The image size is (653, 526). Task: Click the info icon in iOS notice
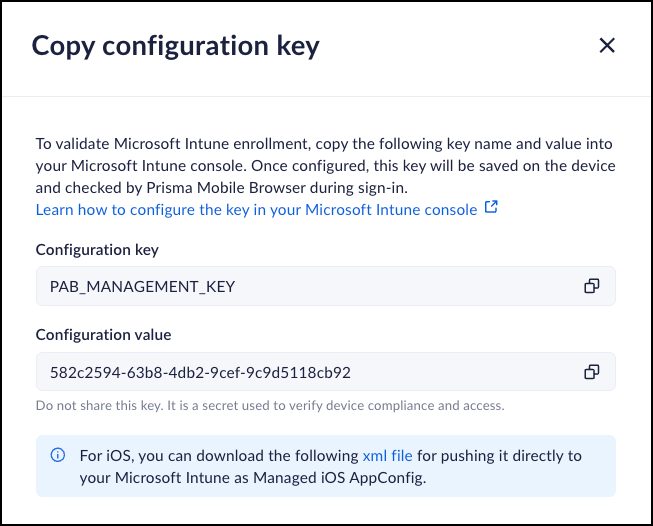(57, 455)
